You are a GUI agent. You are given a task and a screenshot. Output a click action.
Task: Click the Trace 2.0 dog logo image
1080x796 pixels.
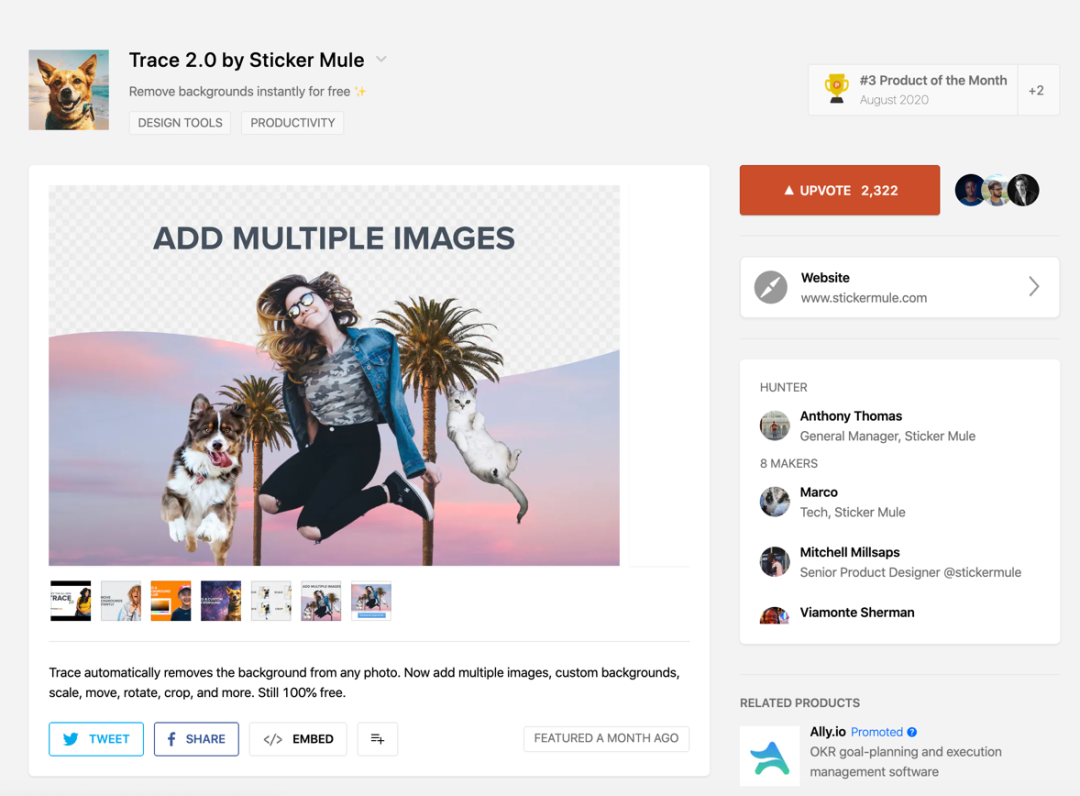point(69,90)
